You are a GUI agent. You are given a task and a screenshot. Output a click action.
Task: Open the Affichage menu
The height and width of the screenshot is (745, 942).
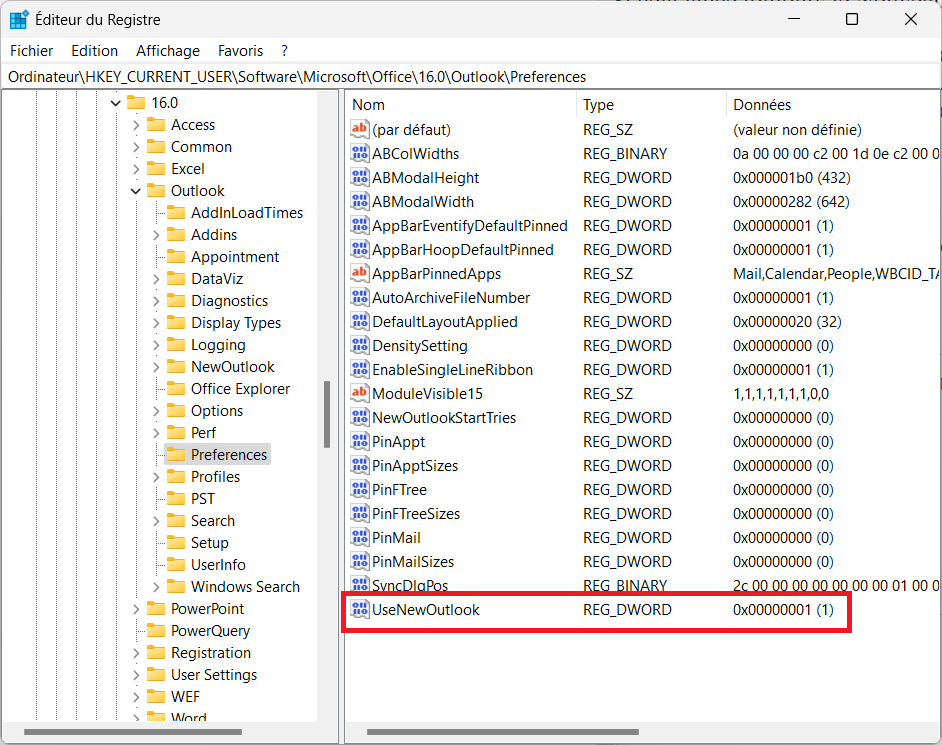click(167, 50)
